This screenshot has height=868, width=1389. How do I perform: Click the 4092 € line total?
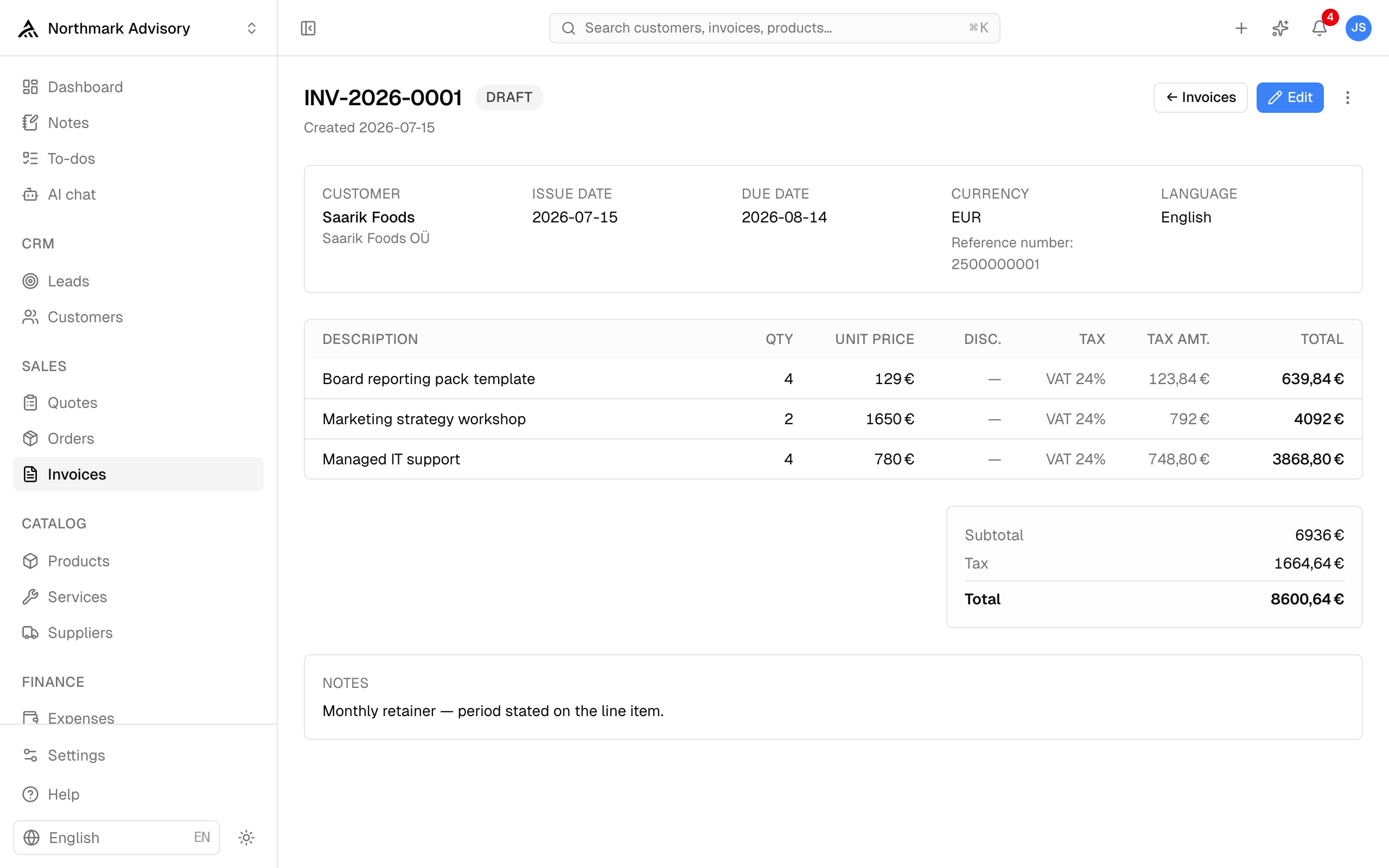tap(1319, 419)
